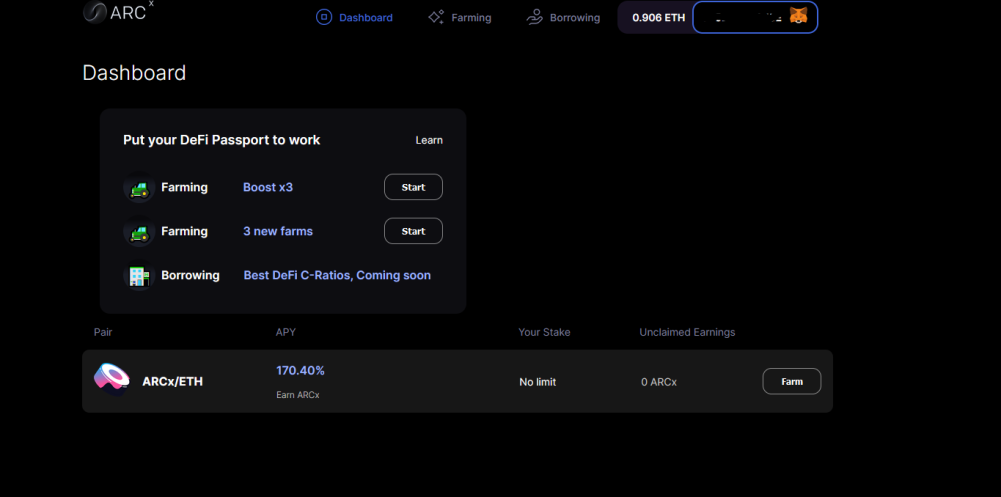Go to the Borrowing tab

(x=563, y=18)
